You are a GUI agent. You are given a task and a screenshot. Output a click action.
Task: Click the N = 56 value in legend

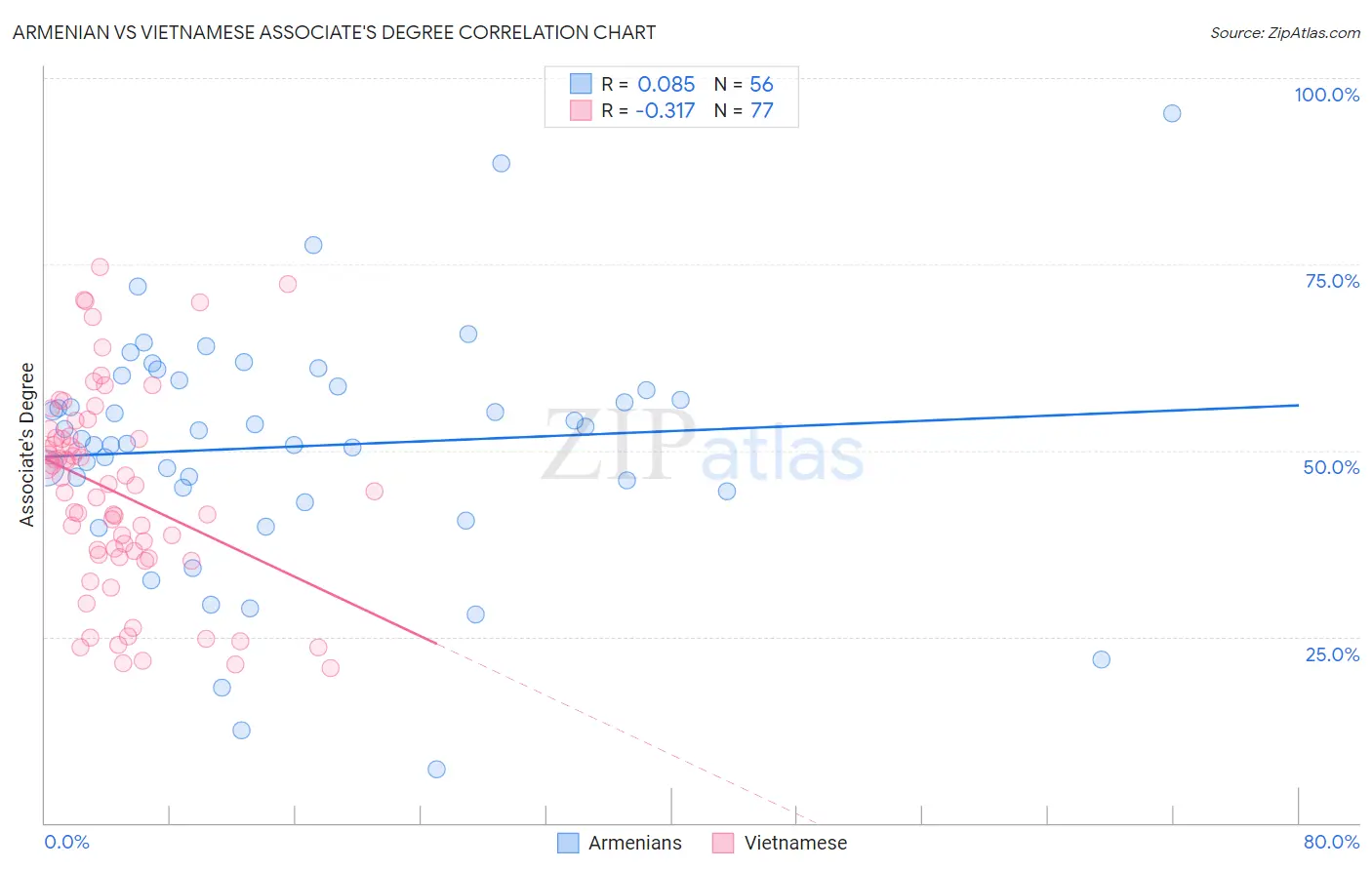[744, 84]
